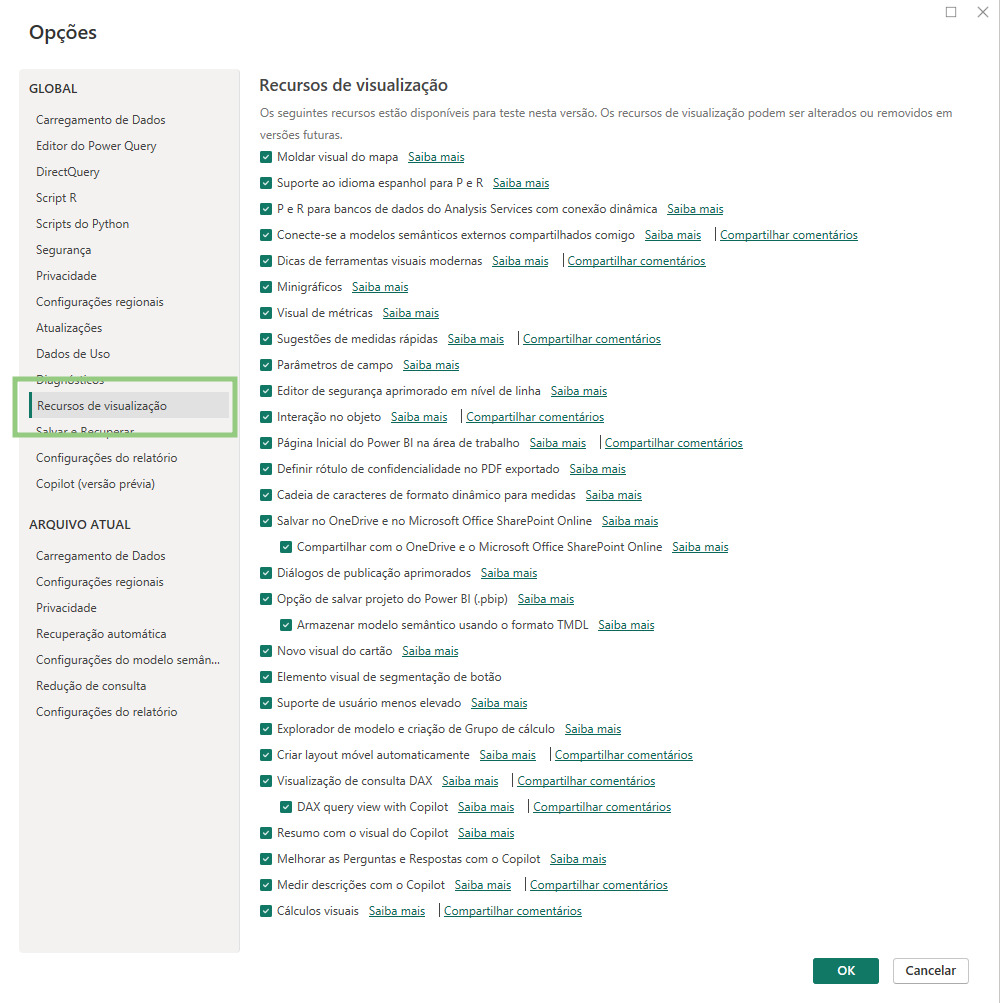Select Recuperação automática in sidebar

[x=101, y=634]
